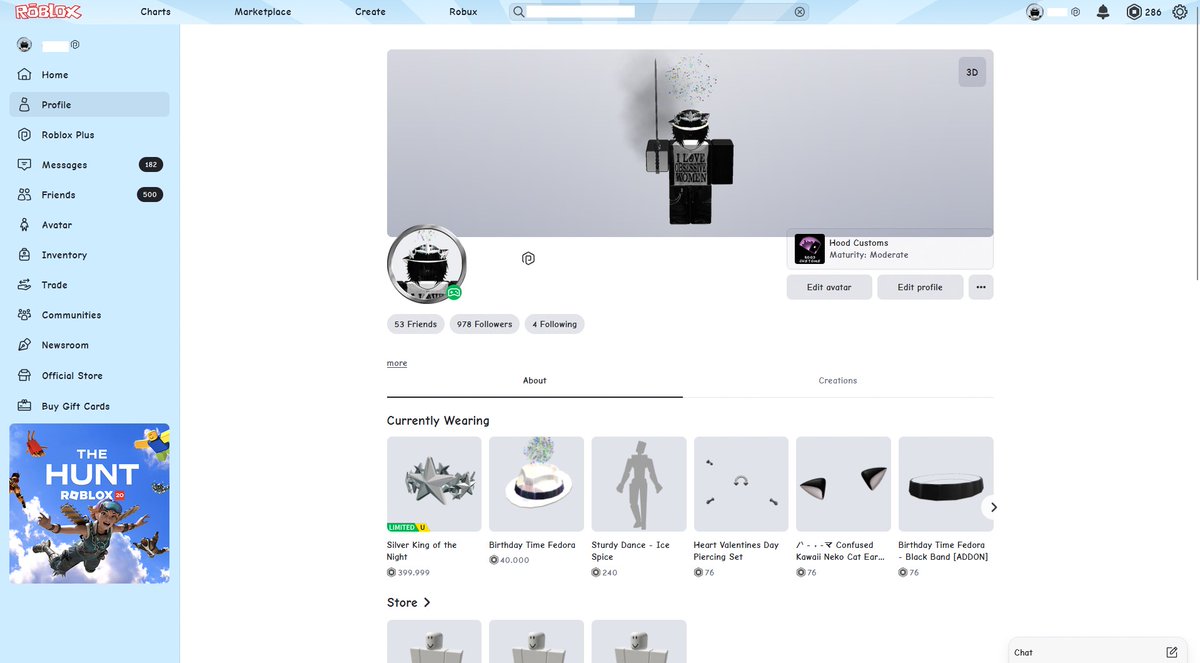
Task: Click the Roblox logo
Action: click(49, 12)
